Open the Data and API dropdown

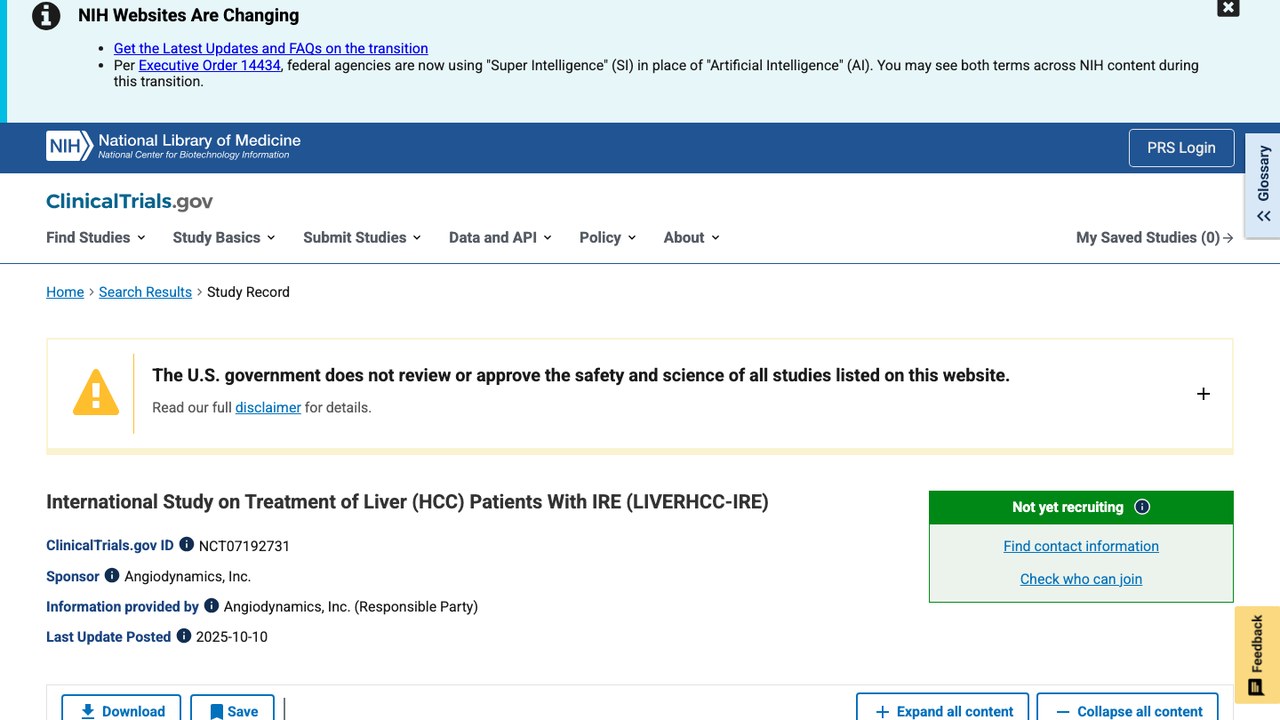tap(500, 237)
